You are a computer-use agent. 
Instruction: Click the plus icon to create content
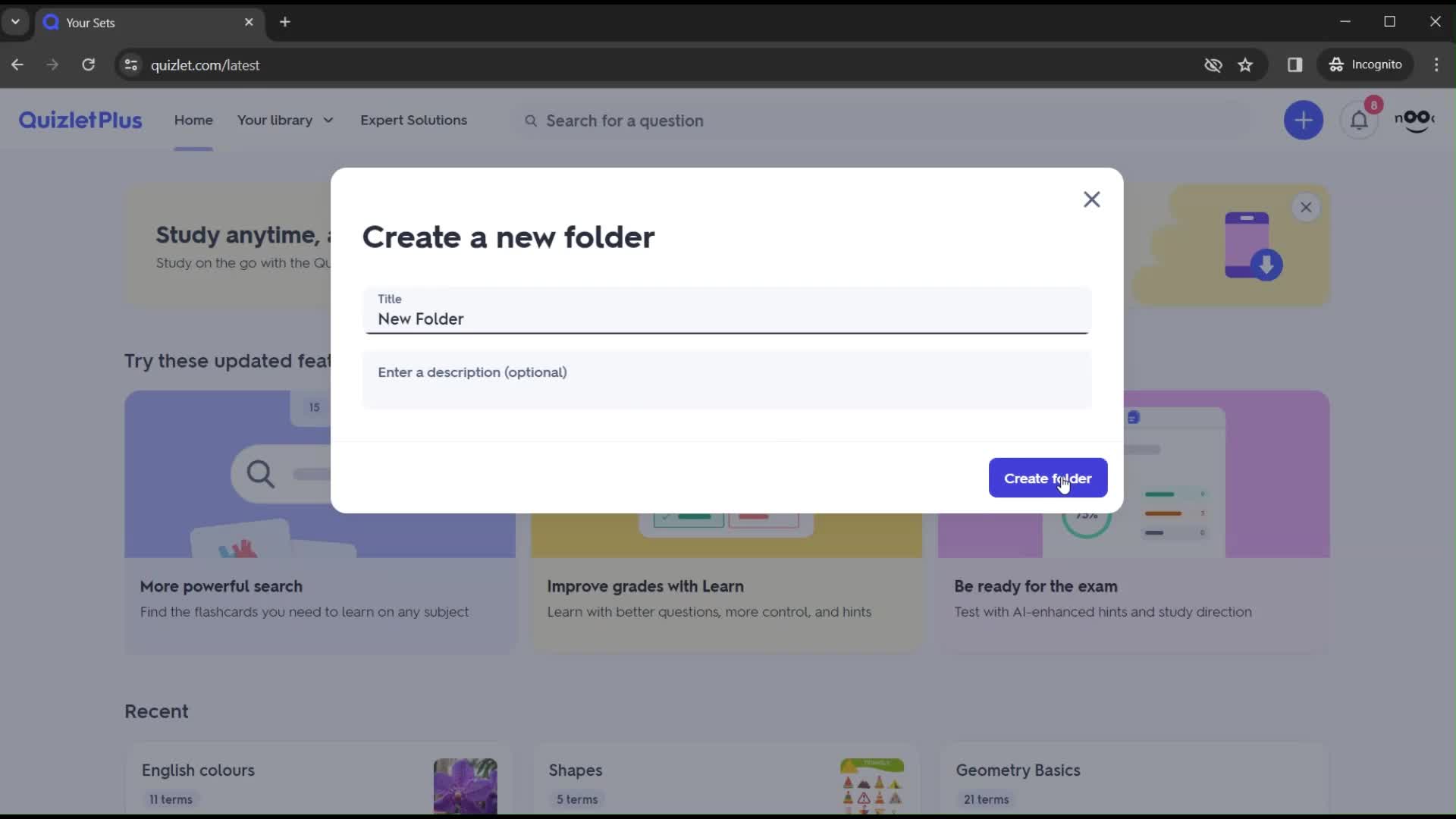click(1303, 119)
